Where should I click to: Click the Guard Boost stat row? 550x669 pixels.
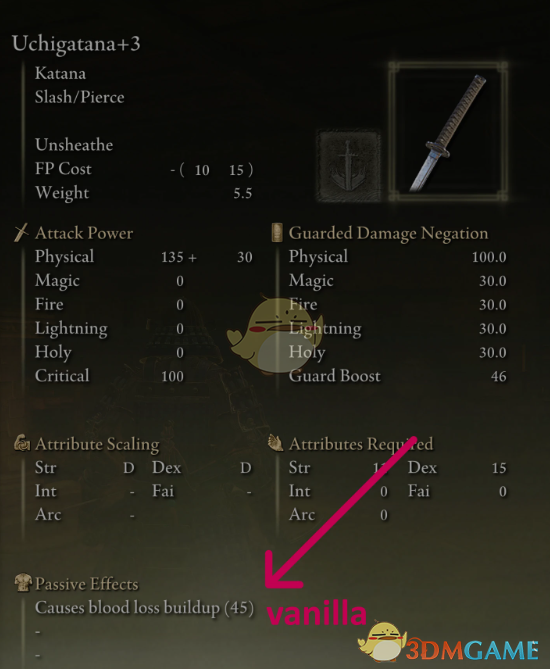pyautogui.click(x=398, y=376)
